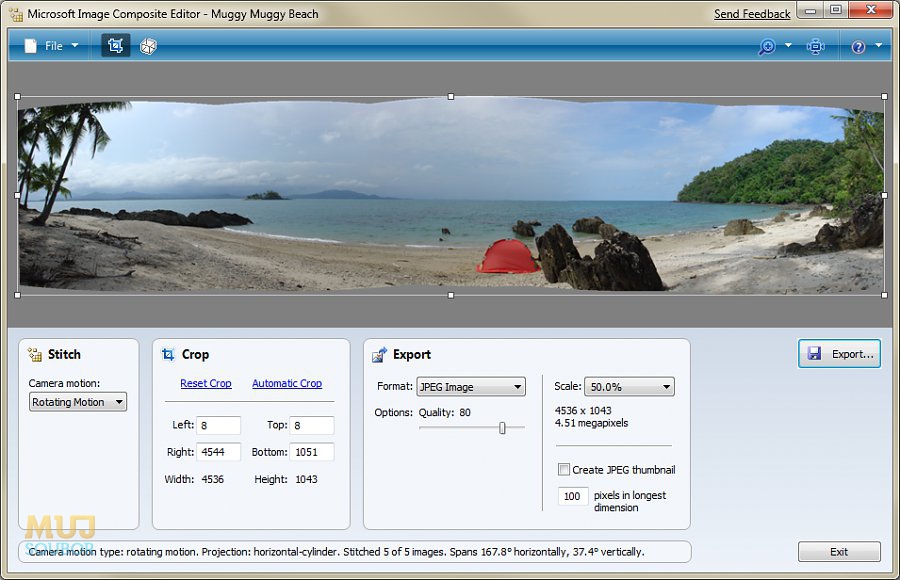Click the '4536 x 1043' dimensions text
900x580 pixels.
583,411
